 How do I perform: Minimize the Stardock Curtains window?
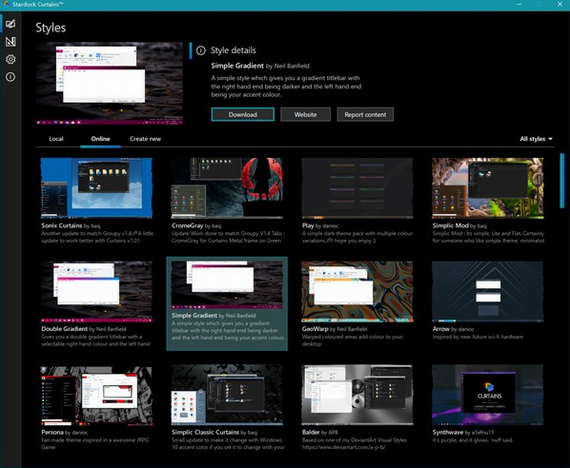(x=519, y=4)
